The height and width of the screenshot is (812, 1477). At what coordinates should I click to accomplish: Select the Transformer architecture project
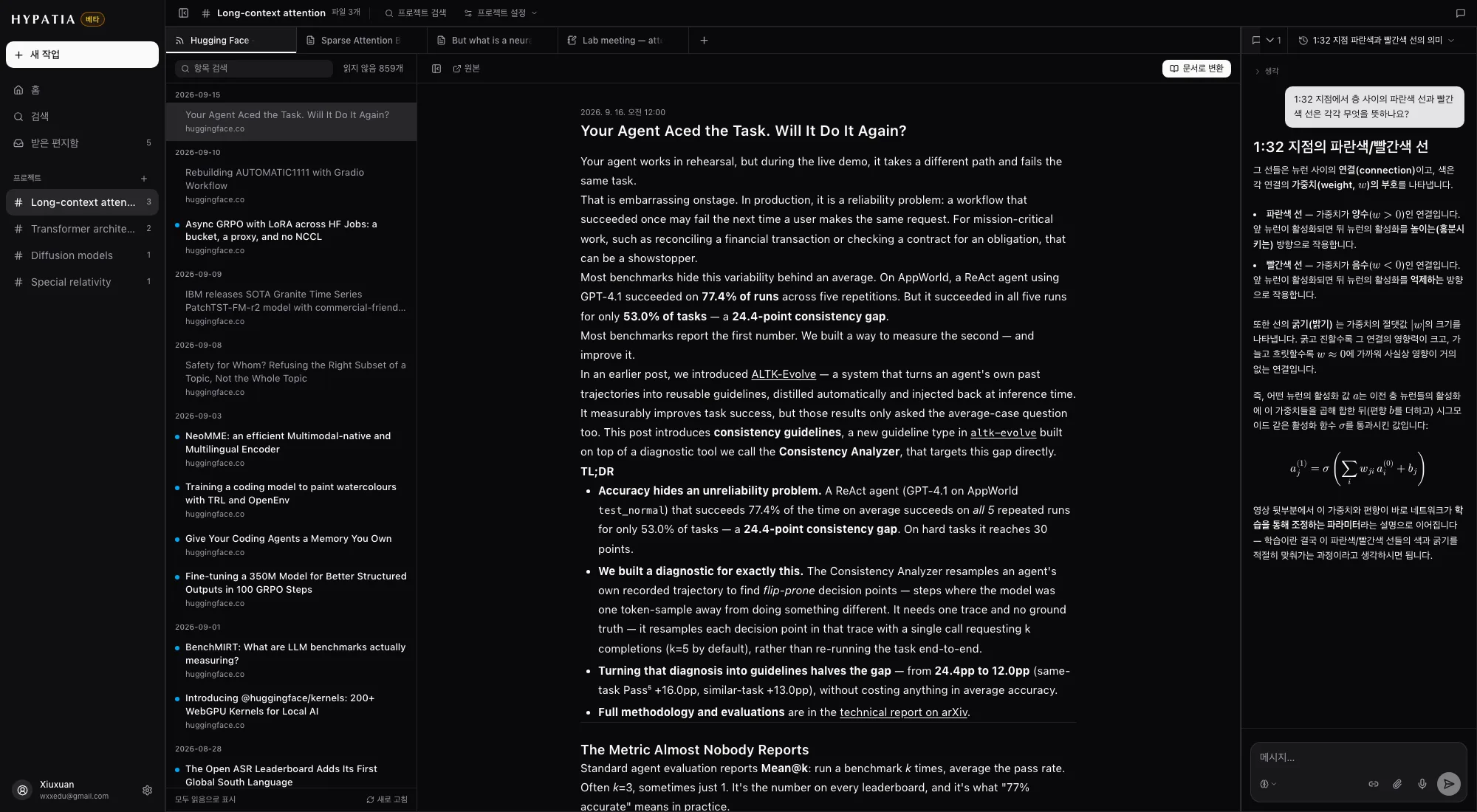pyautogui.click(x=82, y=229)
